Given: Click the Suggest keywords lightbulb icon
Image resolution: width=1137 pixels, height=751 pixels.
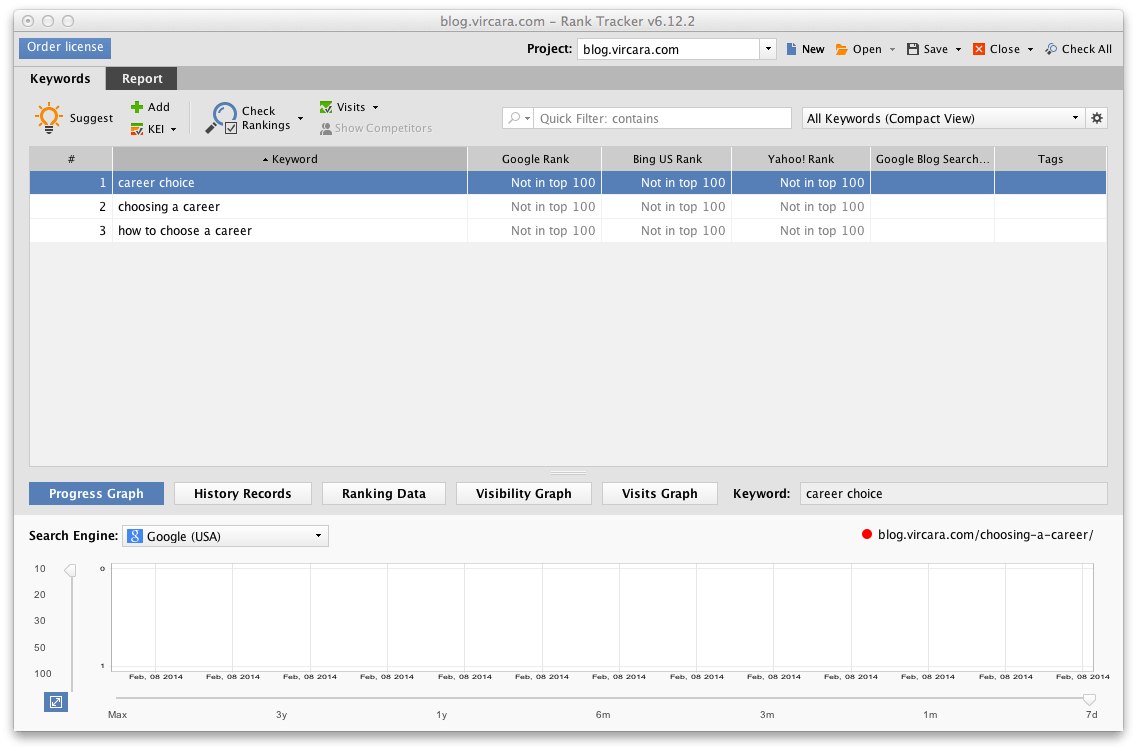Looking at the screenshot, I should point(49,117).
